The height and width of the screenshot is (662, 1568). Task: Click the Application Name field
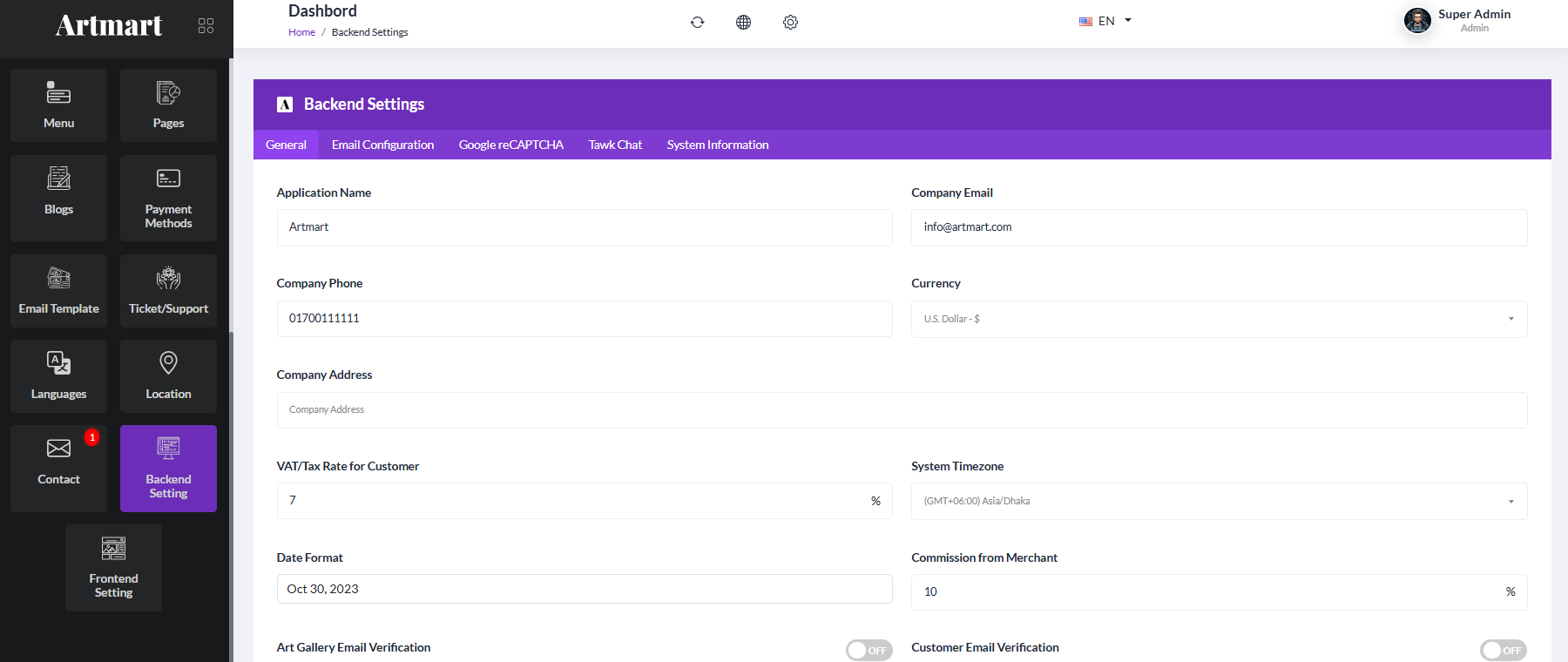coord(585,227)
